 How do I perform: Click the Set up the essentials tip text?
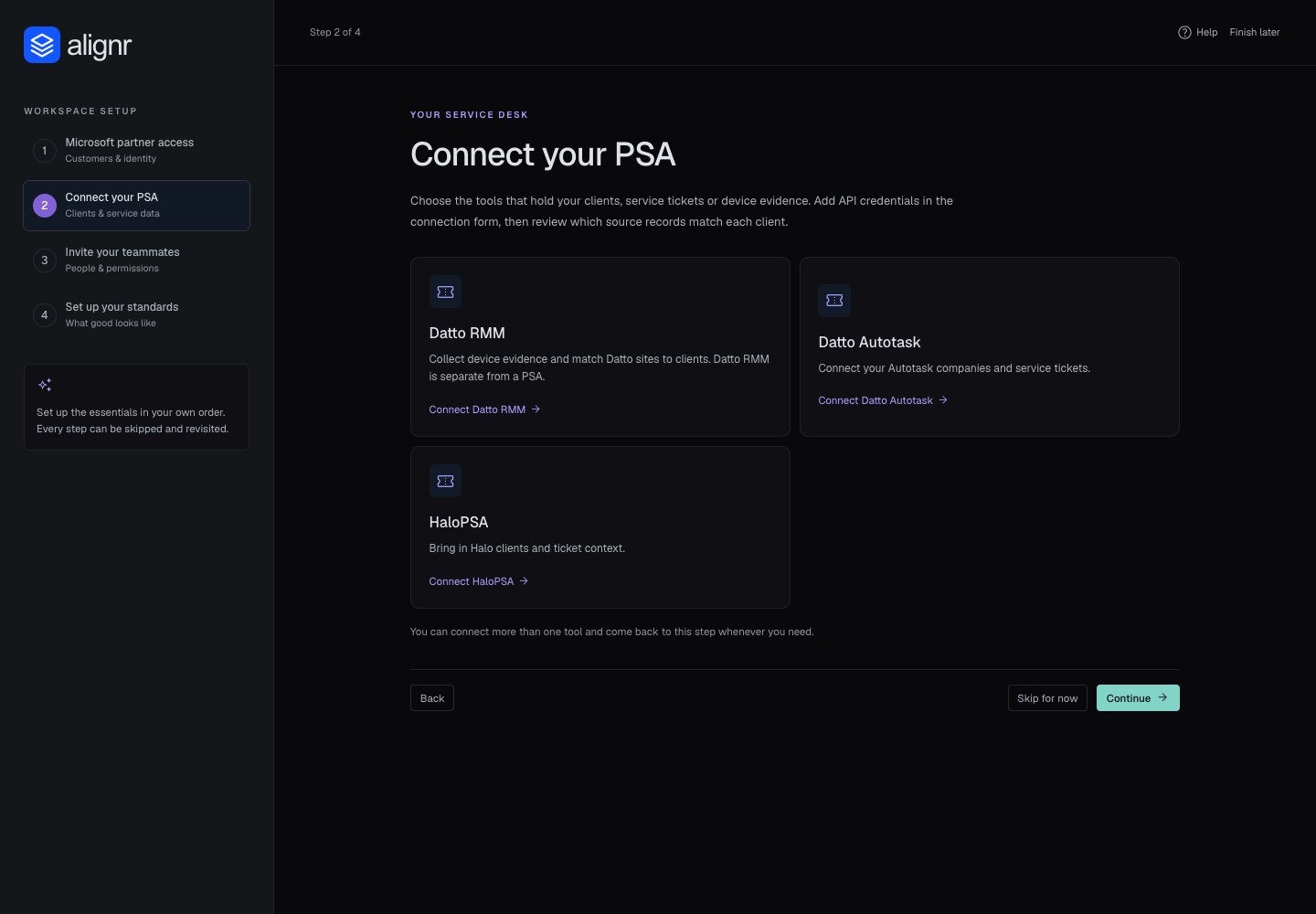click(133, 420)
